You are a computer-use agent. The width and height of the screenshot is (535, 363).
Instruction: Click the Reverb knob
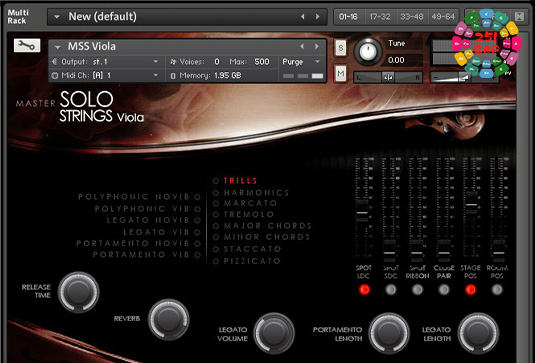tap(169, 319)
